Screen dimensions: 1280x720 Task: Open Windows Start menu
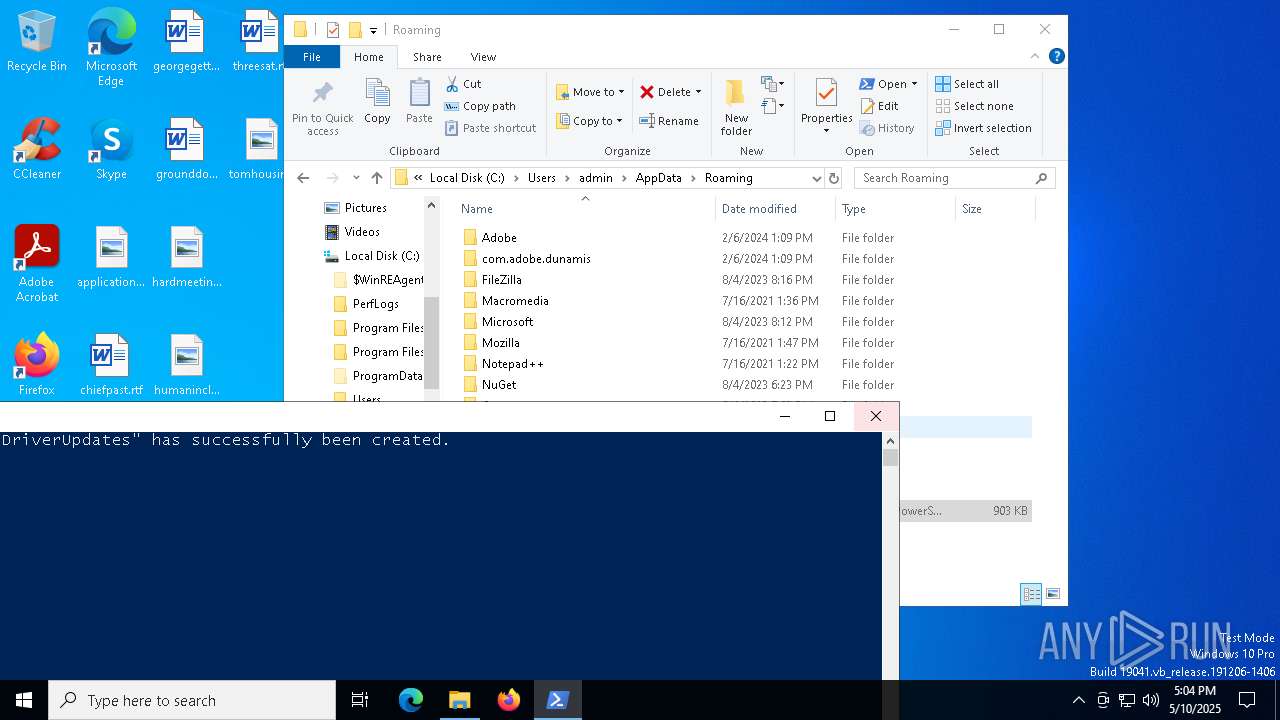24,700
